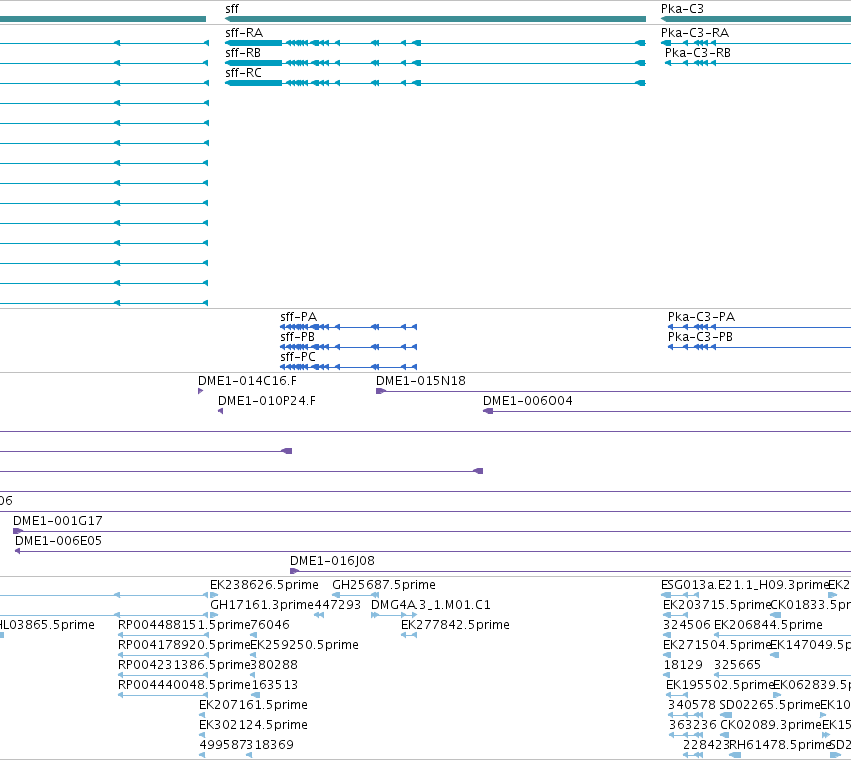Select the sff-RA transcript label

pyautogui.click(x=244, y=33)
